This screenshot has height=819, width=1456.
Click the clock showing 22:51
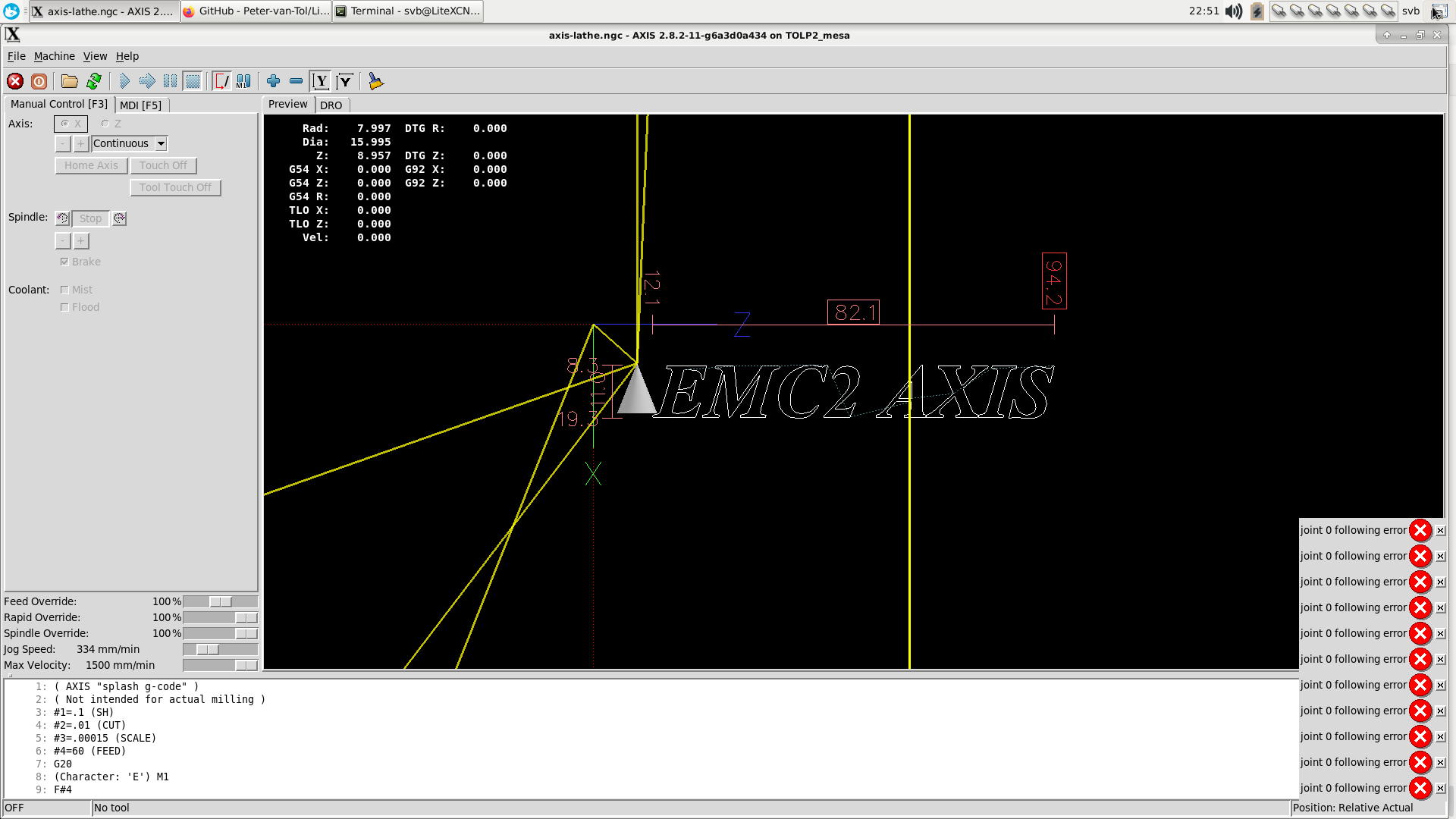pyautogui.click(x=1203, y=11)
